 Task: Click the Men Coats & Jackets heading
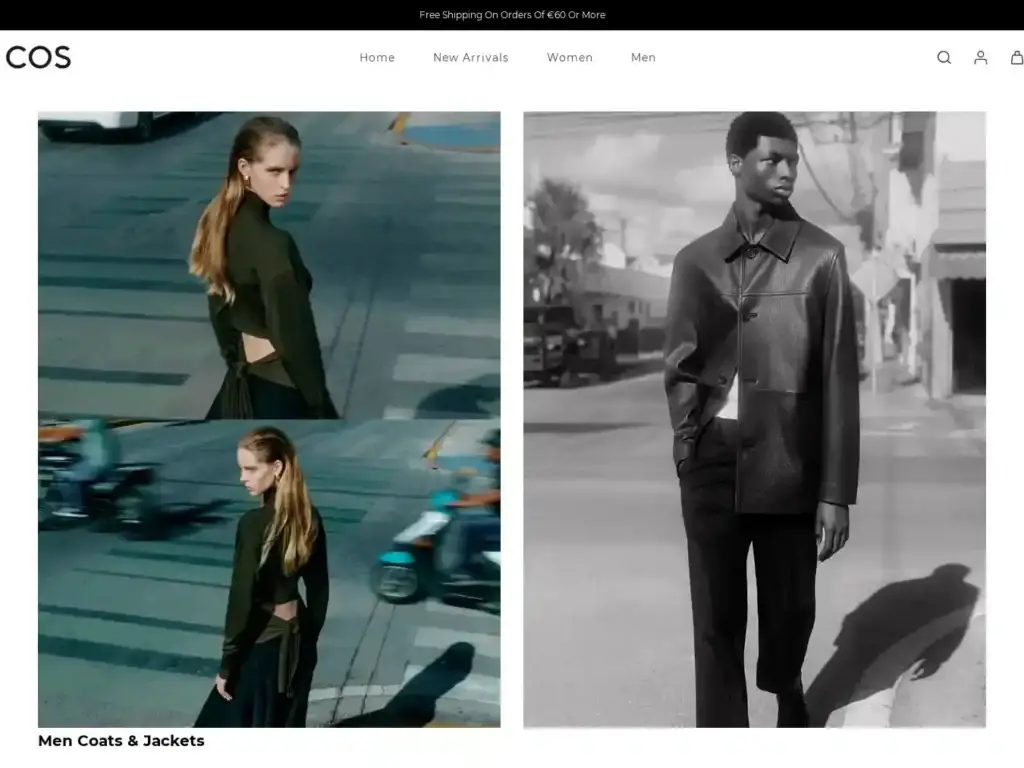click(x=121, y=741)
